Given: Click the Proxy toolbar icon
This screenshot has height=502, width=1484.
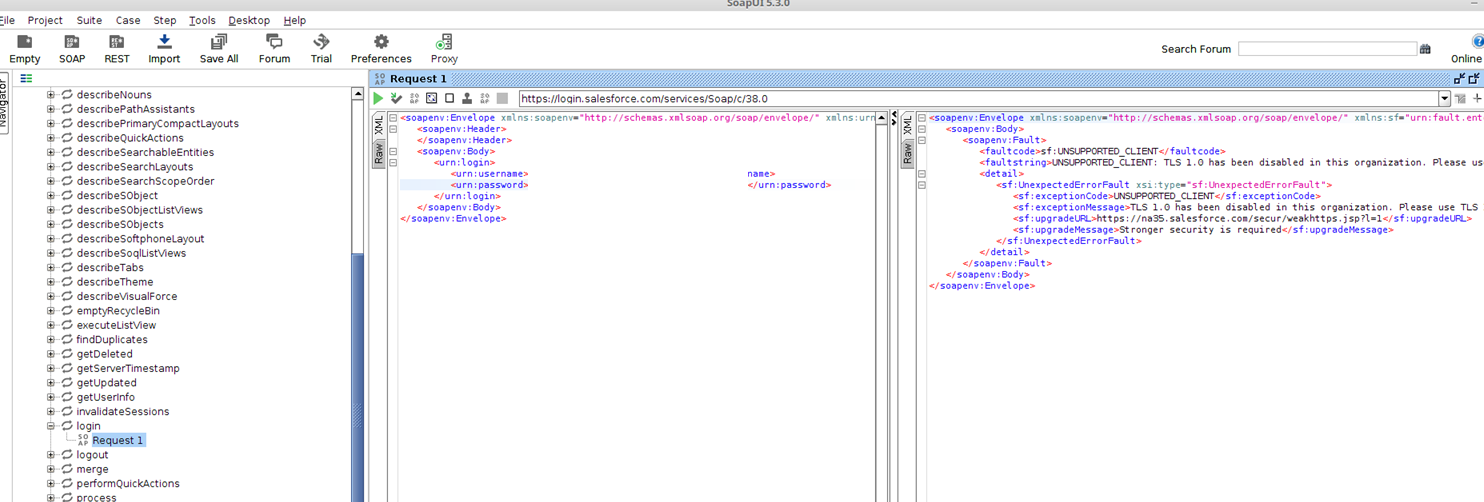Looking at the screenshot, I should (x=444, y=41).
